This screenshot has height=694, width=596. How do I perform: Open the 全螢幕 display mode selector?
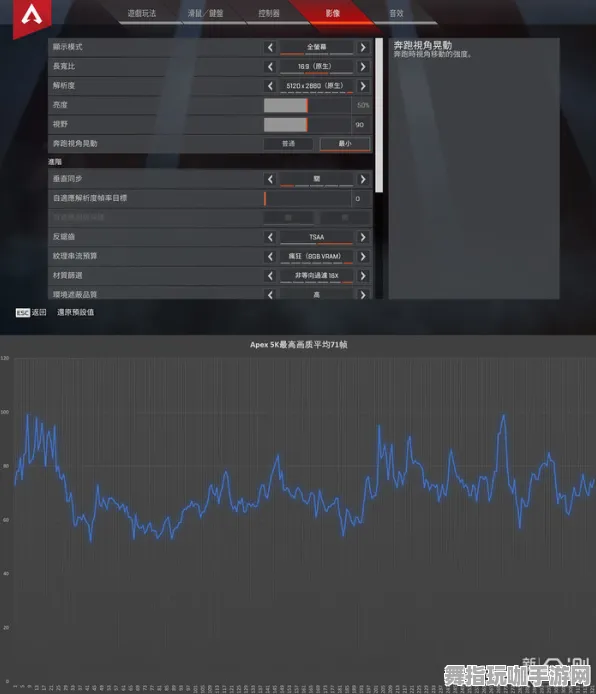[316, 47]
